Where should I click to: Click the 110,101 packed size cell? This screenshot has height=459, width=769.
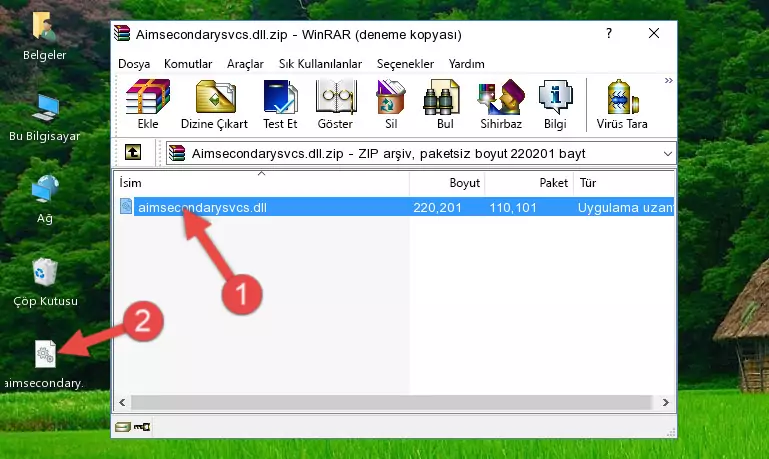(513, 208)
